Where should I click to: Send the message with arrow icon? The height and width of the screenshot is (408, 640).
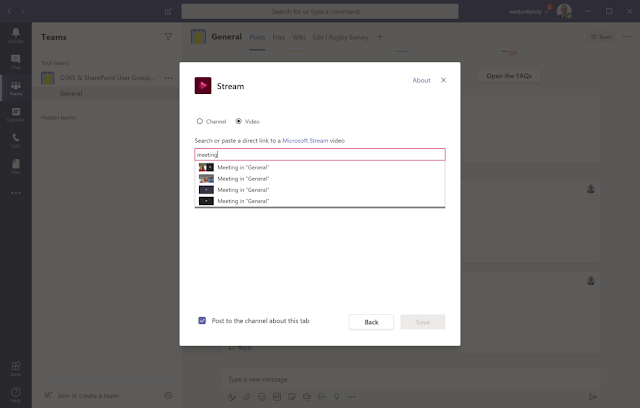point(593,397)
